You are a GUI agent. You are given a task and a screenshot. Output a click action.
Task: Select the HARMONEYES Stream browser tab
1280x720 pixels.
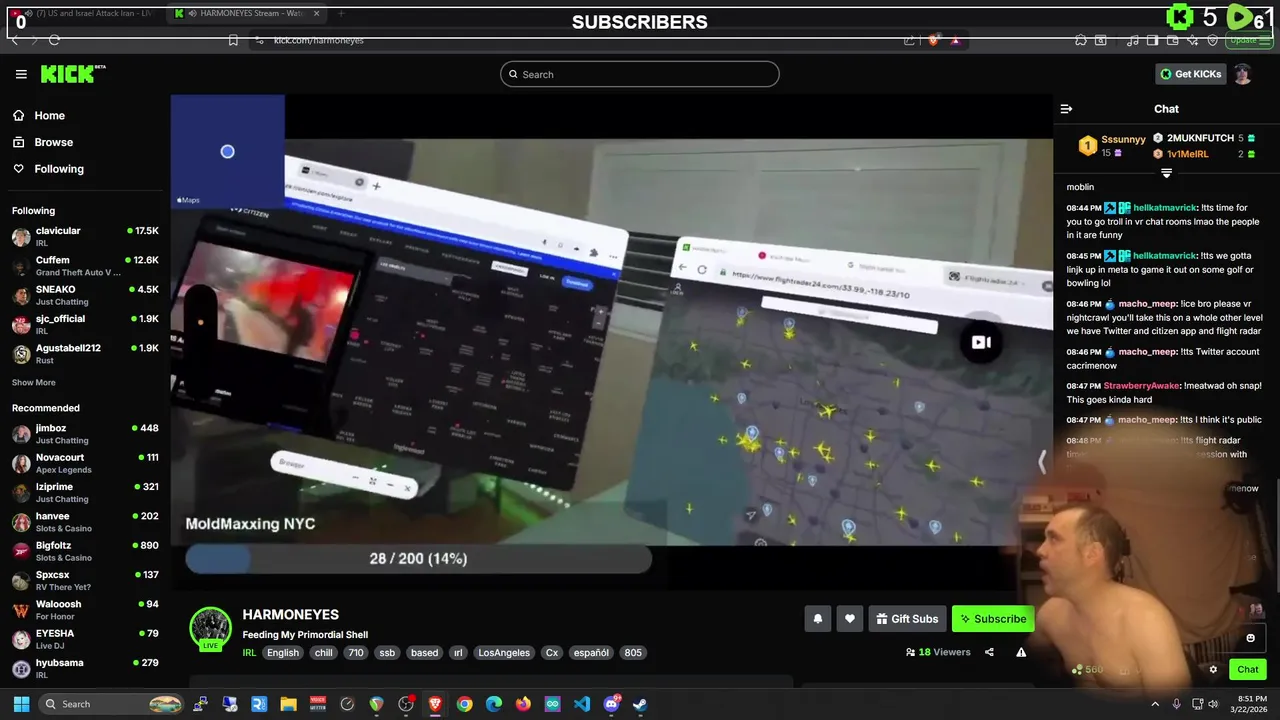[246, 13]
